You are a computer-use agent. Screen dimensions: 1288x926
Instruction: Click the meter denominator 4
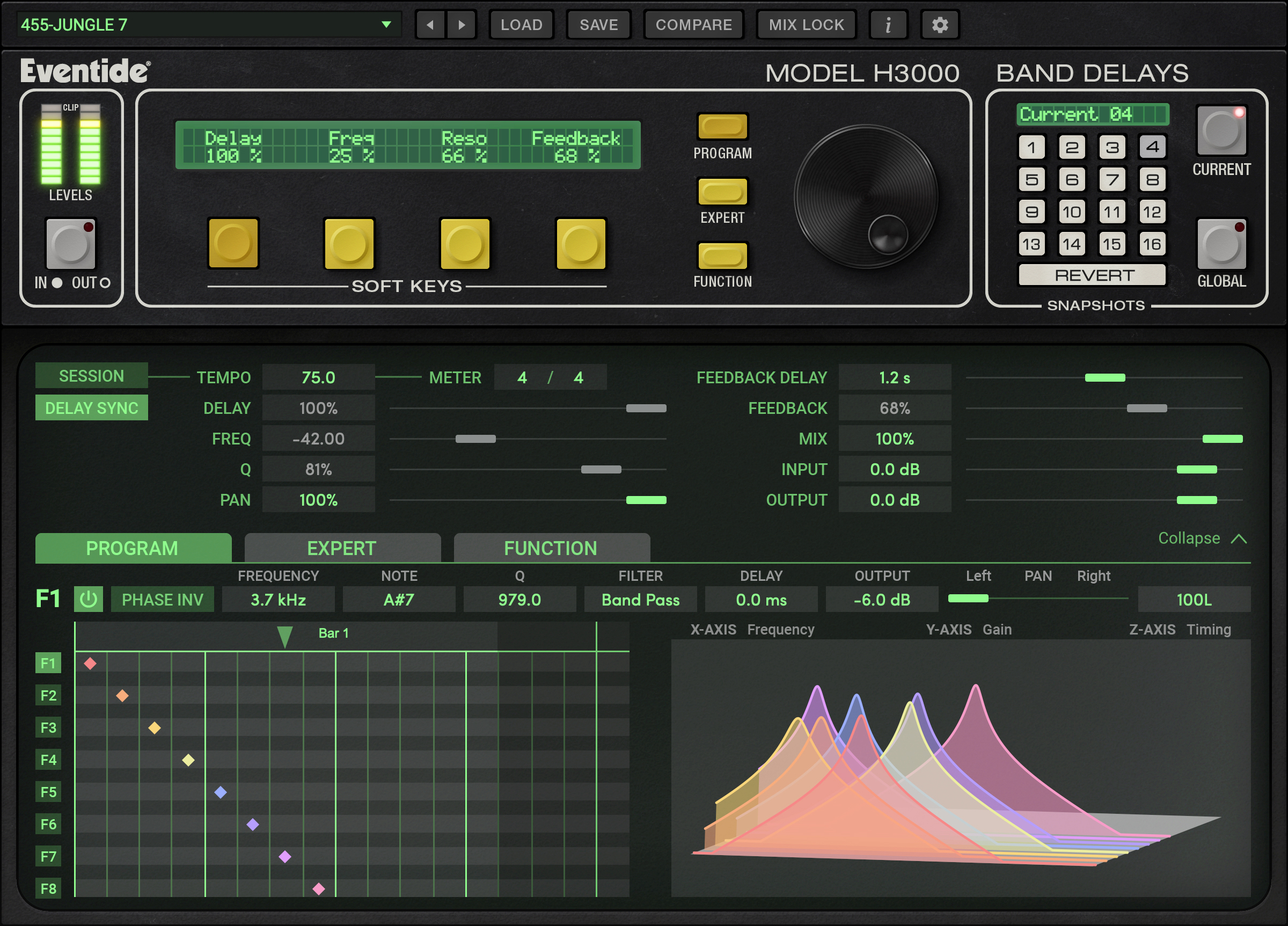coord(578,377)
